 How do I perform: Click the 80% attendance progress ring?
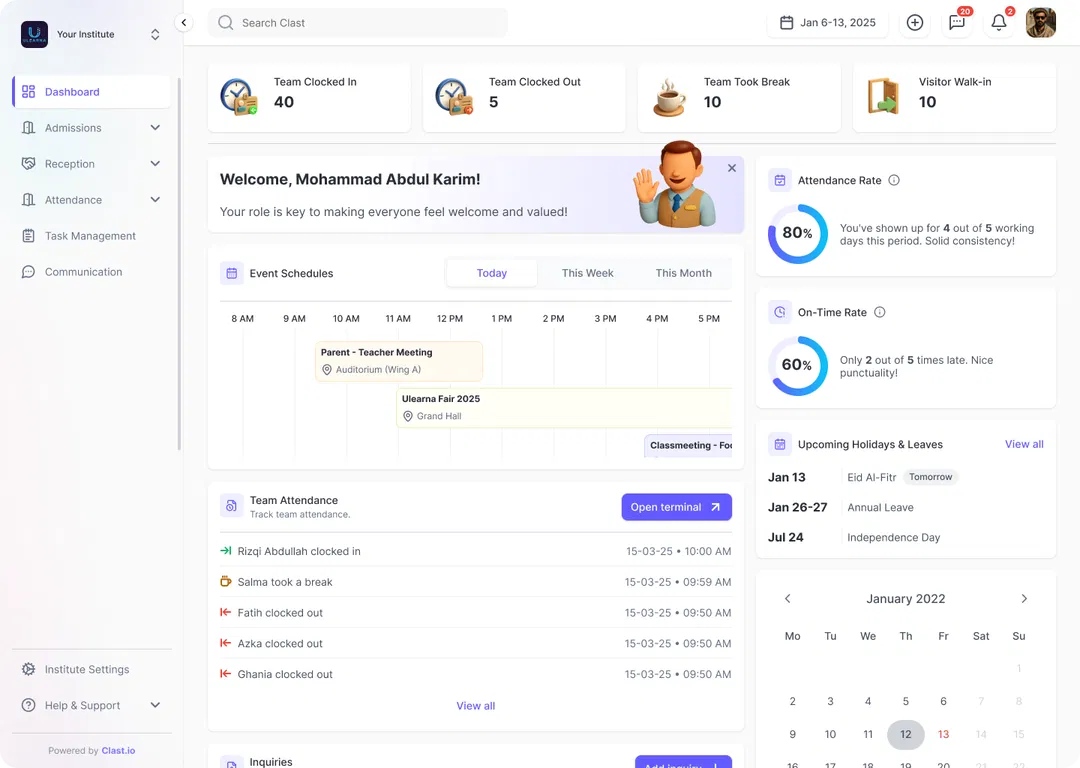coord(798,233)
